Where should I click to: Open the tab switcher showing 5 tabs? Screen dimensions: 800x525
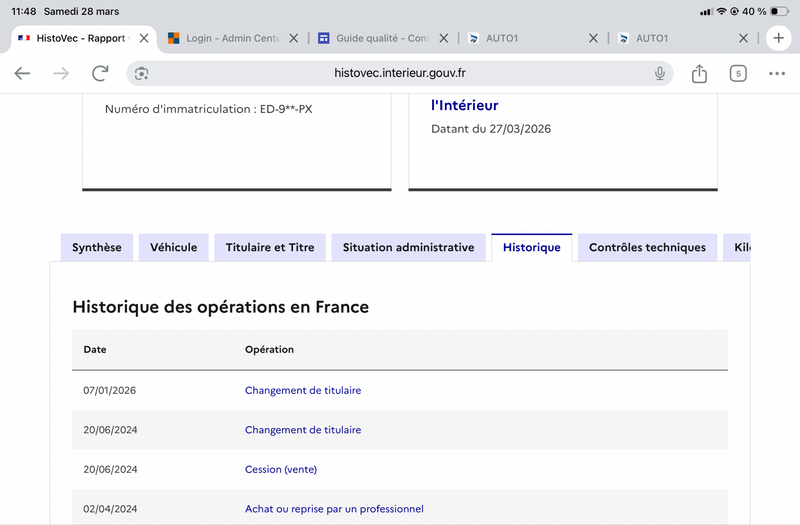point(738,74)
